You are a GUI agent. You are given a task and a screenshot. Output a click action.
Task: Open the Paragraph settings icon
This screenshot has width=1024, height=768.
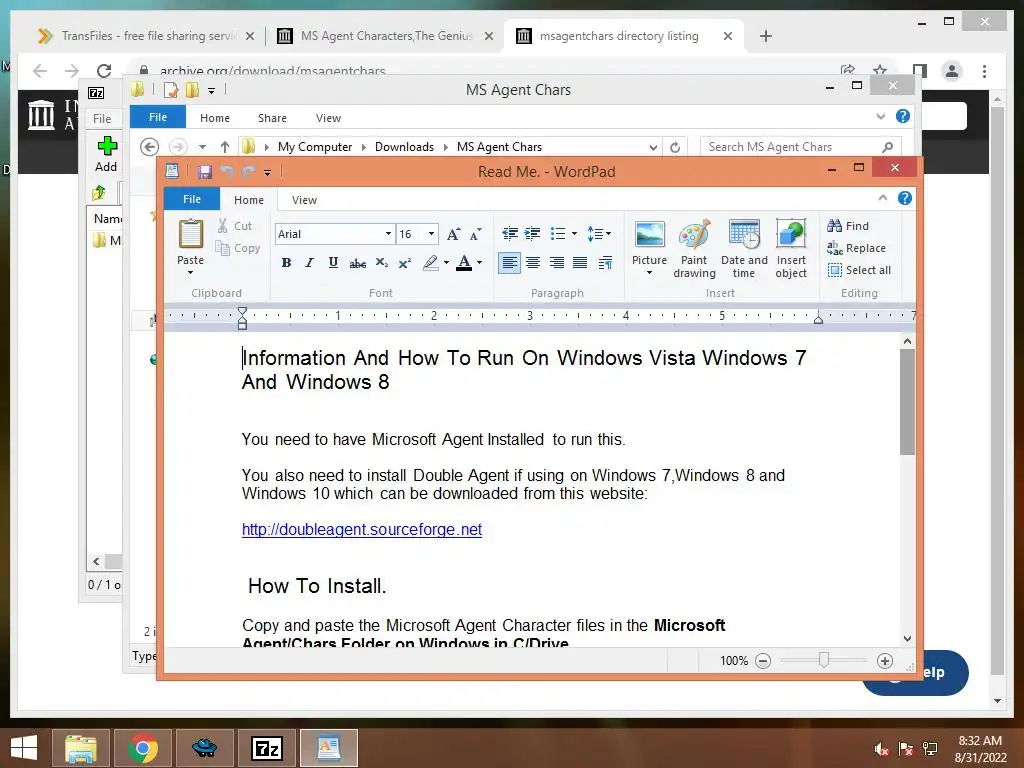coord(605,263)
